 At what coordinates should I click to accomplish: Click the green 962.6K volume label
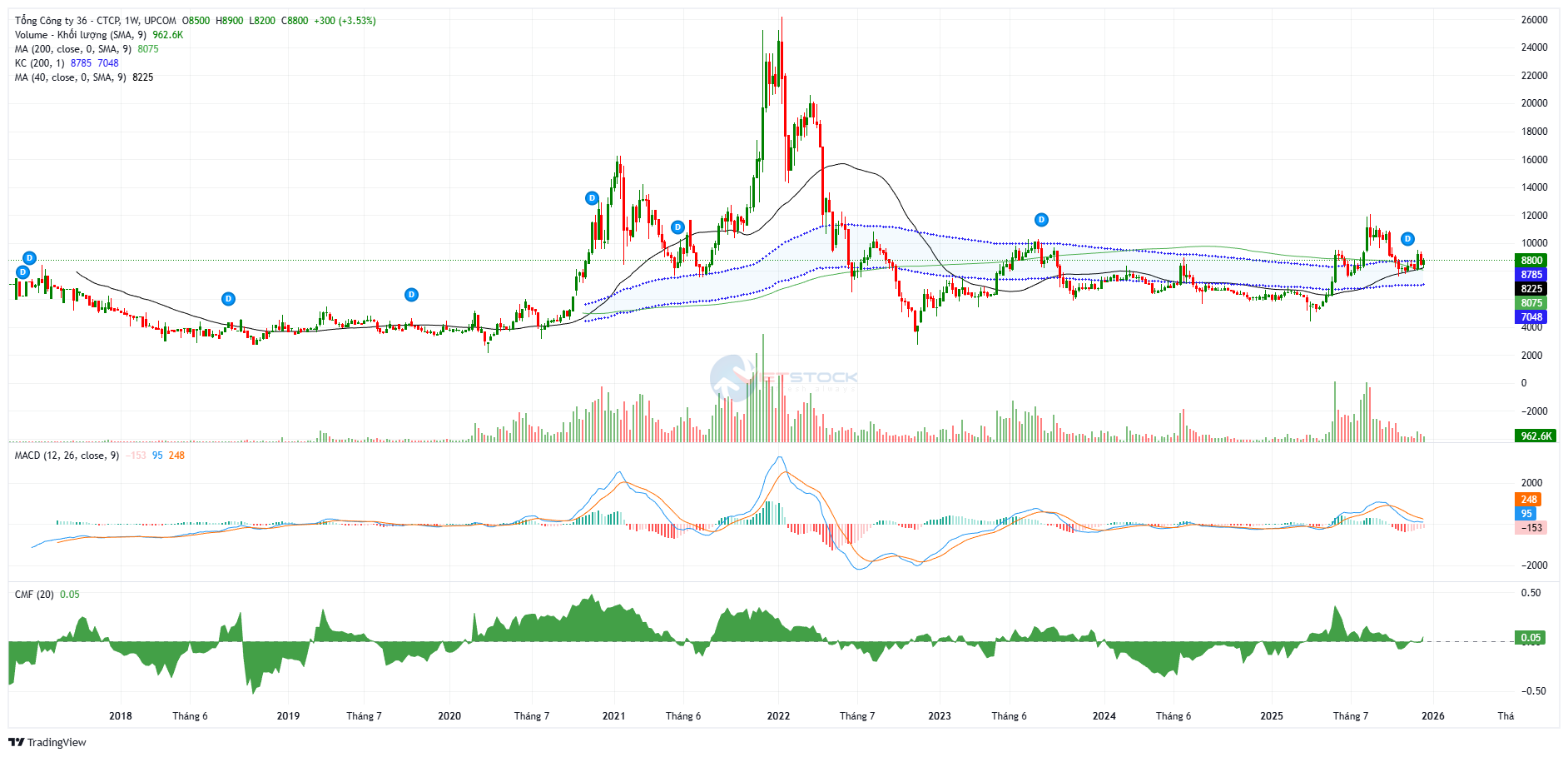tap(1536, 436)
